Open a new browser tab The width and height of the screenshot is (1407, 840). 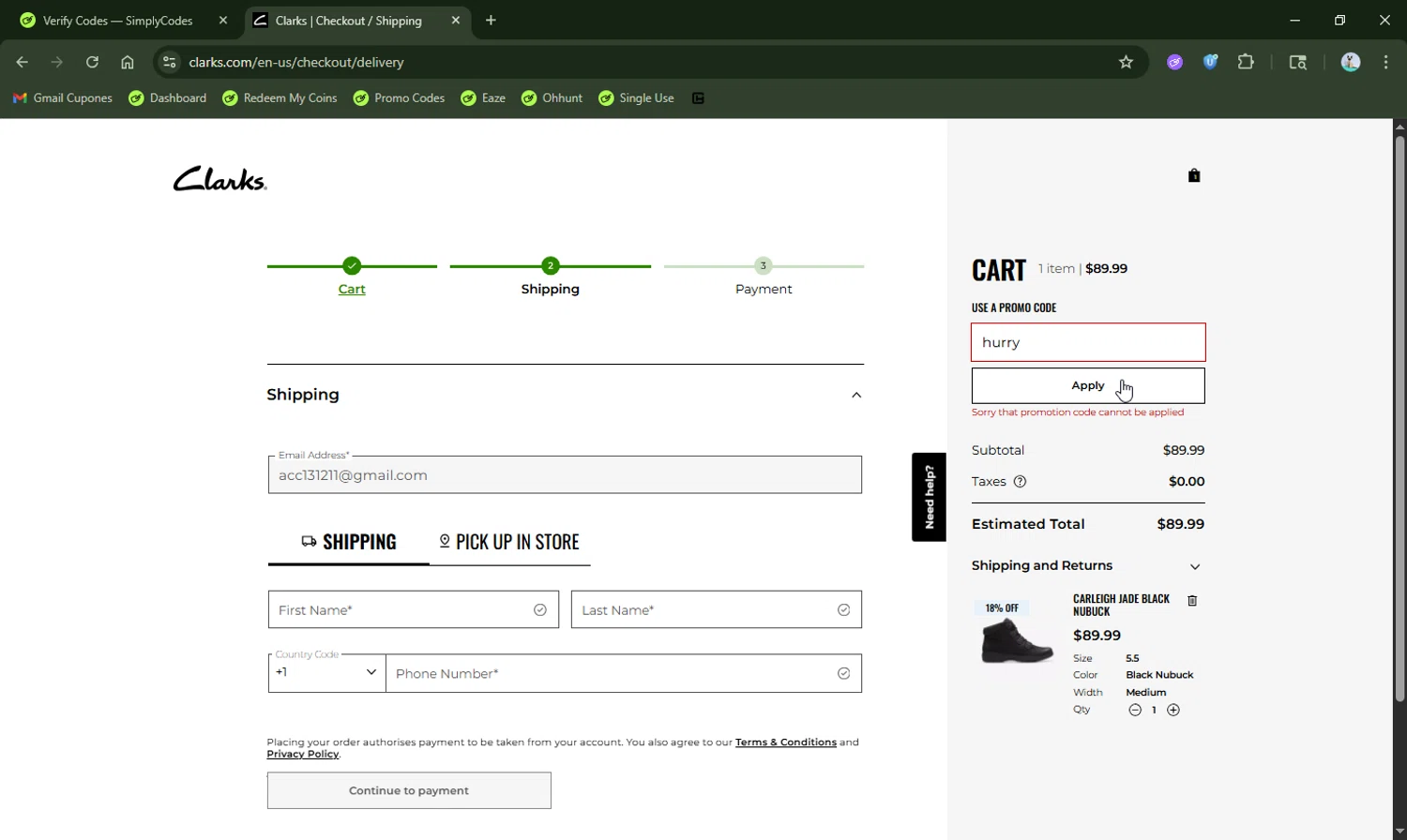(491, 20)
